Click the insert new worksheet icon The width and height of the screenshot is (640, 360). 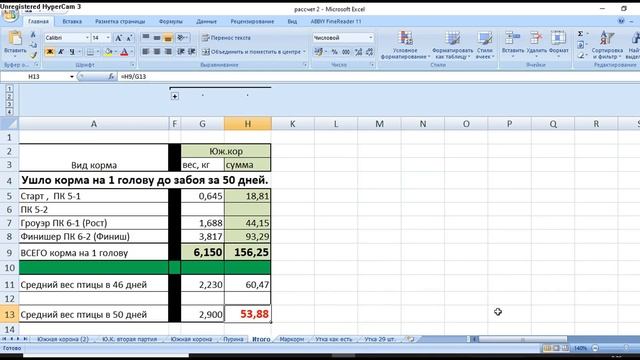coord(411,339)
